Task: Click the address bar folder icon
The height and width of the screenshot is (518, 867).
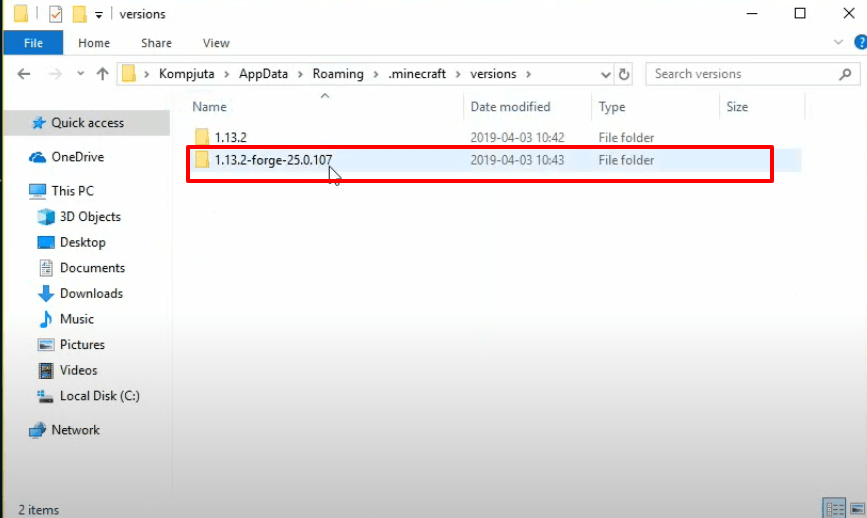Action: click(x=129, y=74)
